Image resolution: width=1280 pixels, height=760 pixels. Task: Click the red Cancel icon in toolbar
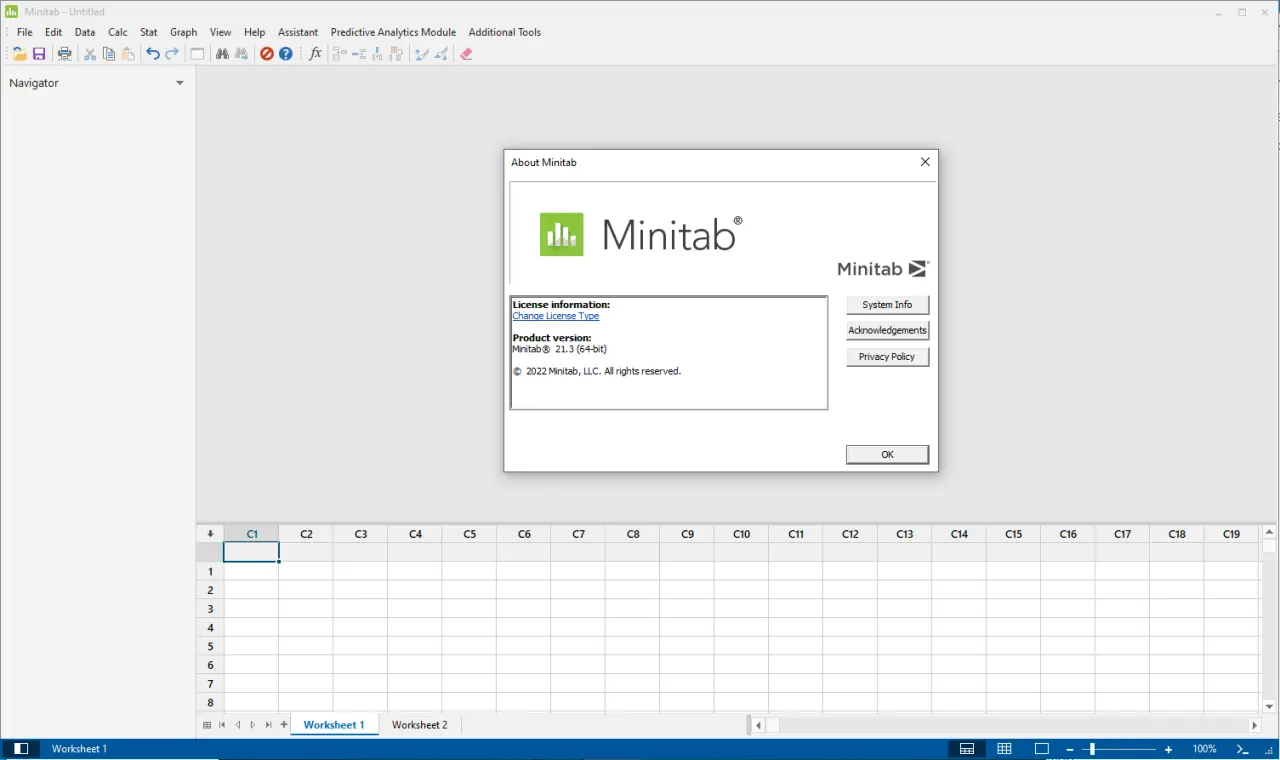pyautogui.click(x=267, y=54)
